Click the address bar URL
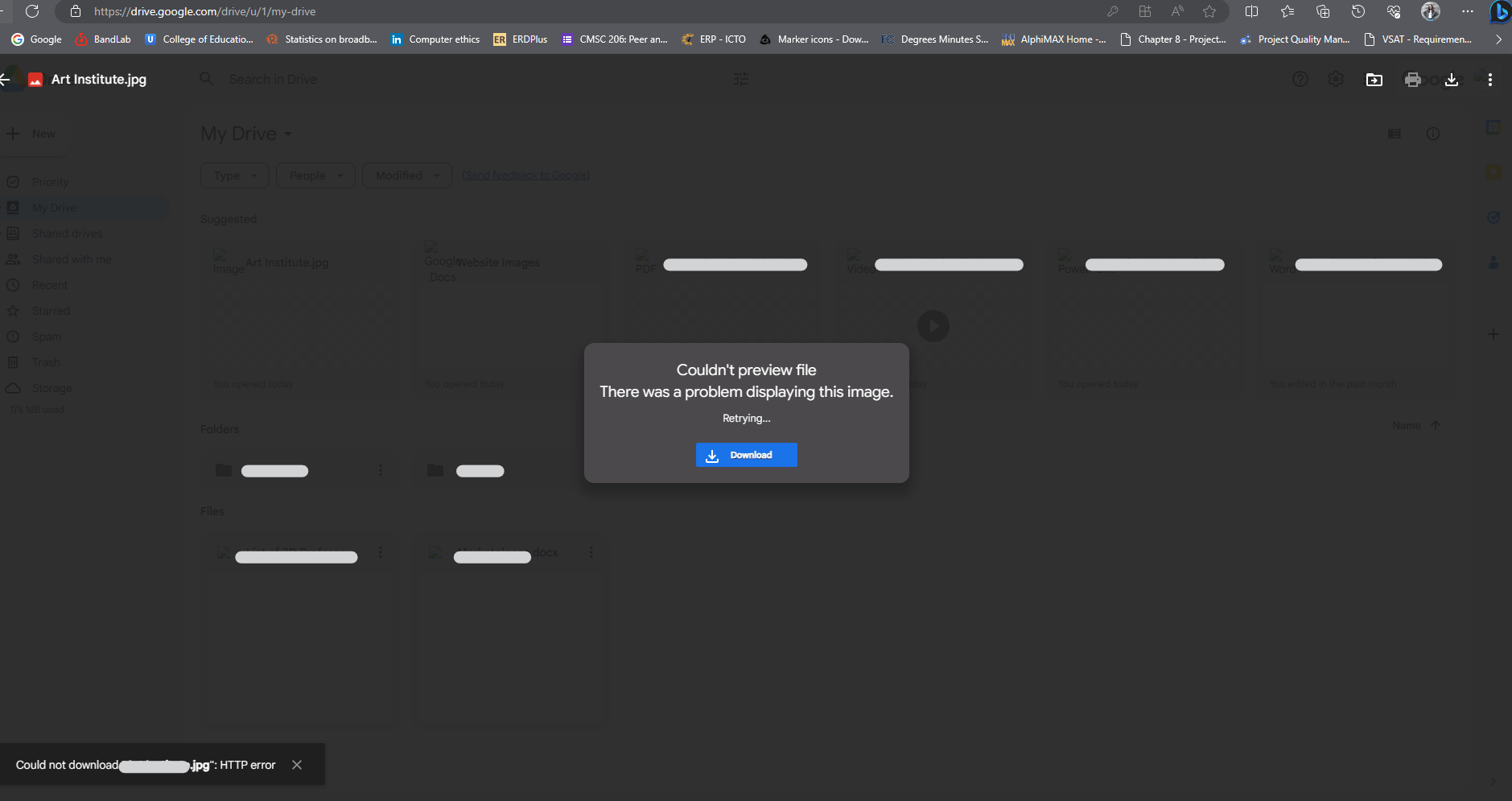This screenshot has height=801, width=1512. (x=204, y=11)
